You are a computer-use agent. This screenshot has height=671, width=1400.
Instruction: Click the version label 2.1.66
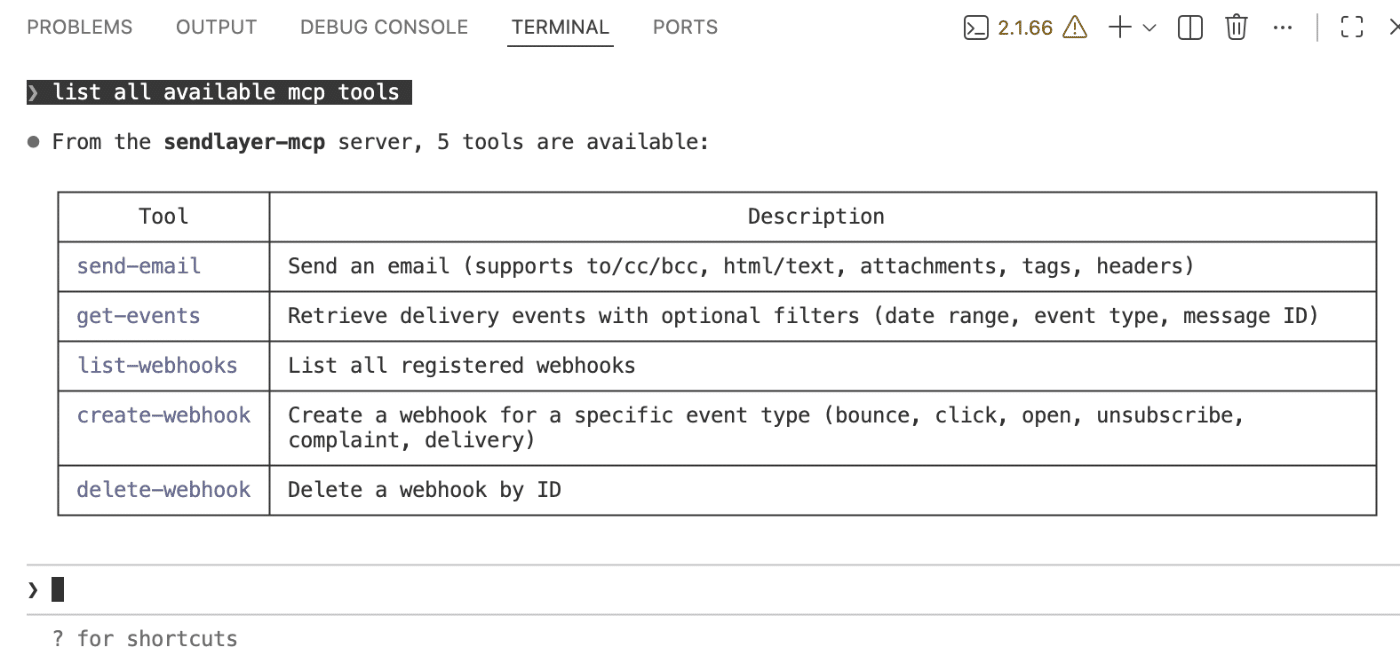pos(1023,27)
